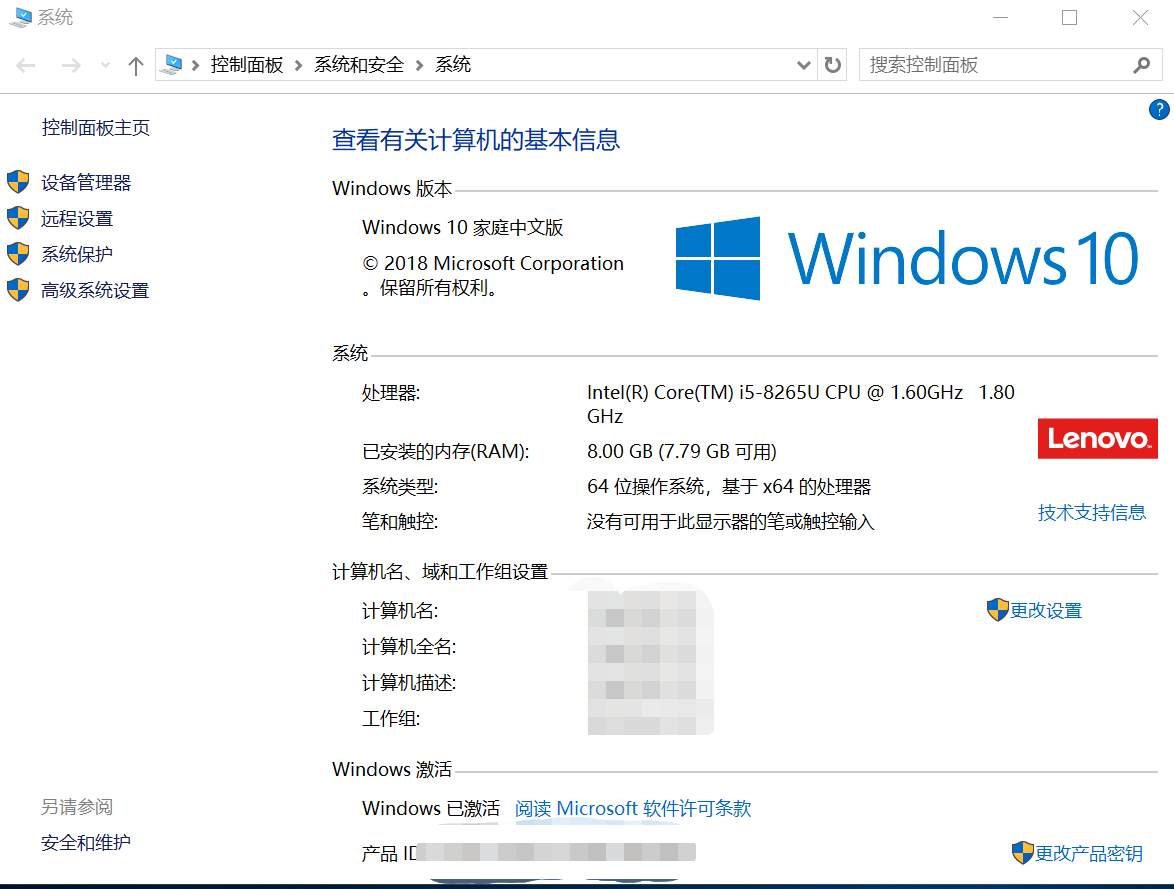Refresh the page with the refresh icon

(833, 65)
